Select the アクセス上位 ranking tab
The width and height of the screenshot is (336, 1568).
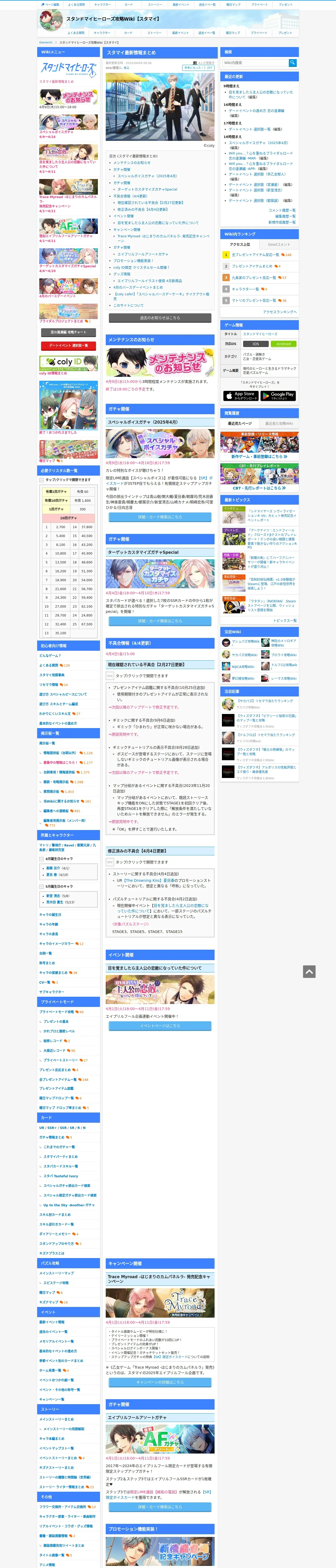click(x=240, y=244)
